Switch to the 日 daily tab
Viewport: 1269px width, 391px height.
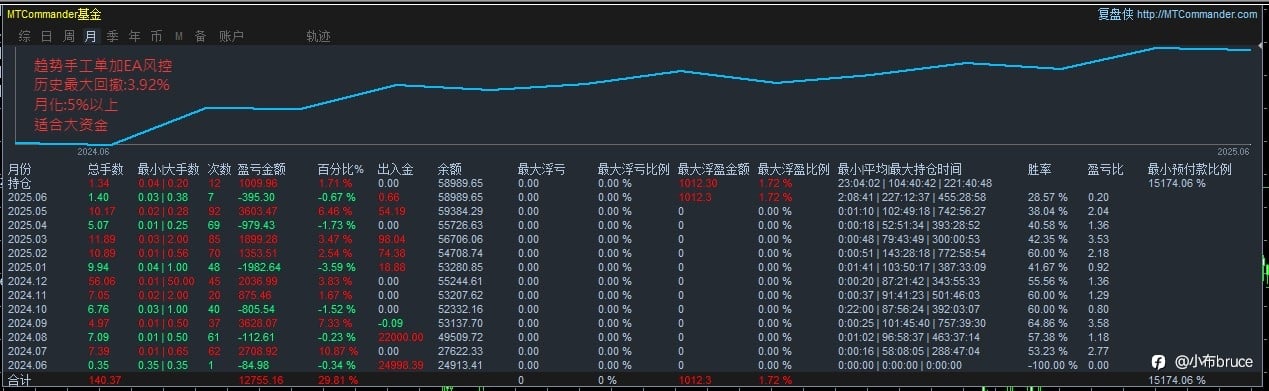point(47,36)
